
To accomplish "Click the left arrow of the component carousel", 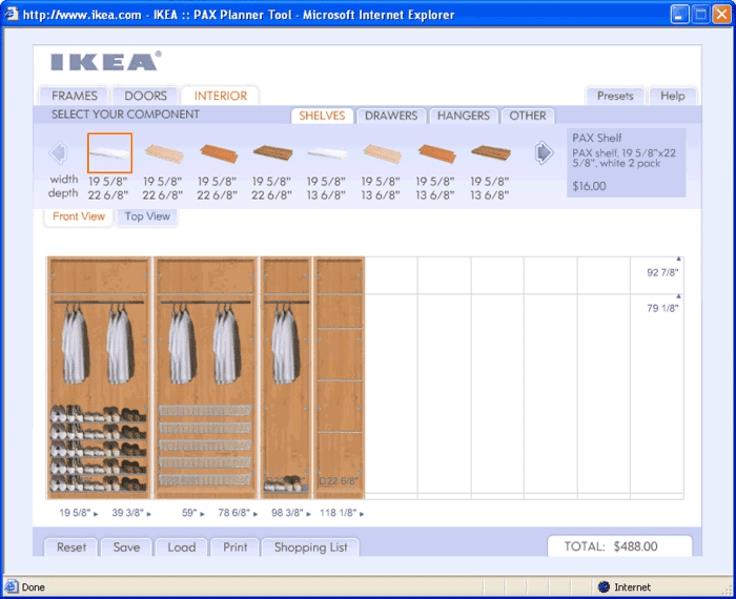I will 59,153.
